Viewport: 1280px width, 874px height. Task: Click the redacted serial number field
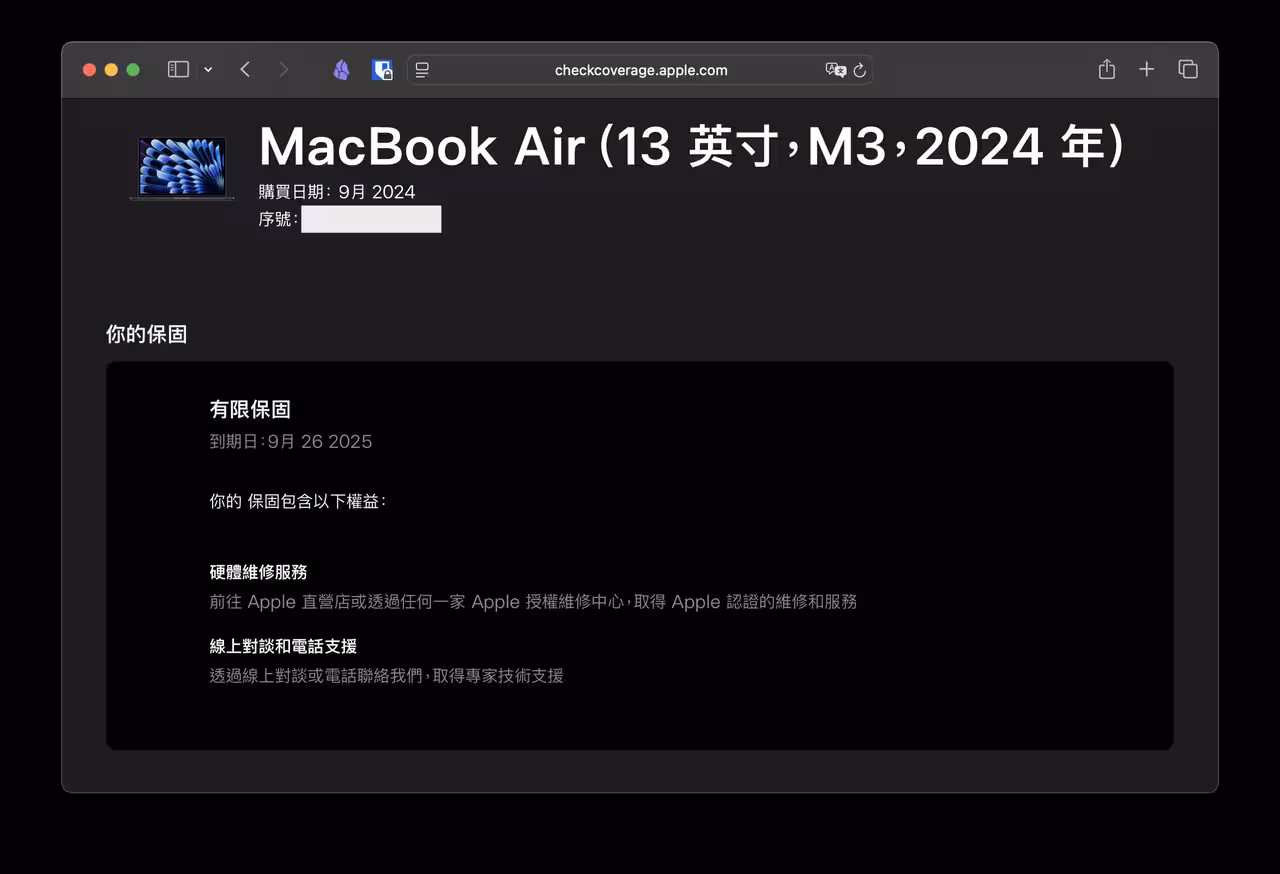(371, 219)
